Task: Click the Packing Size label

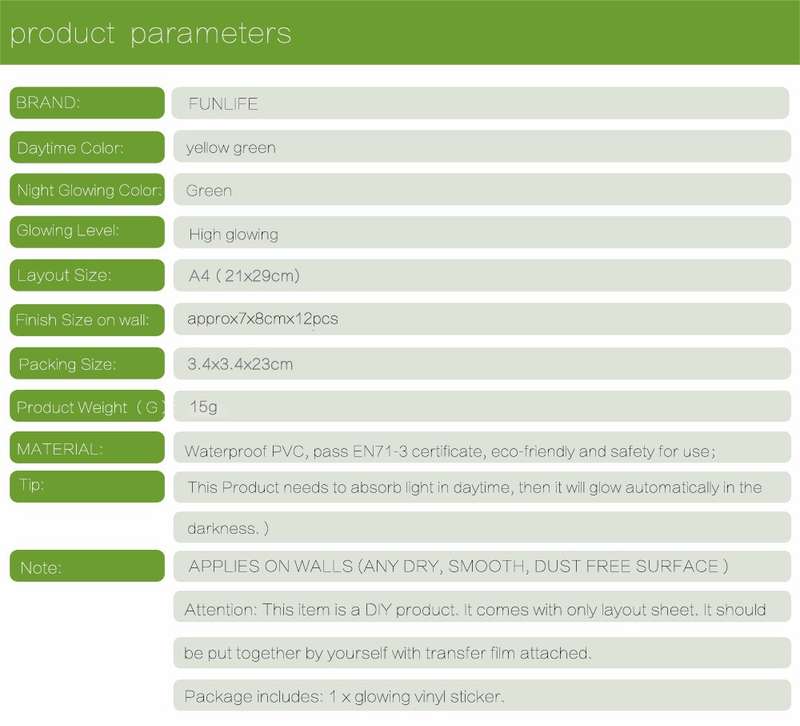Action: (x=87, y=363)
